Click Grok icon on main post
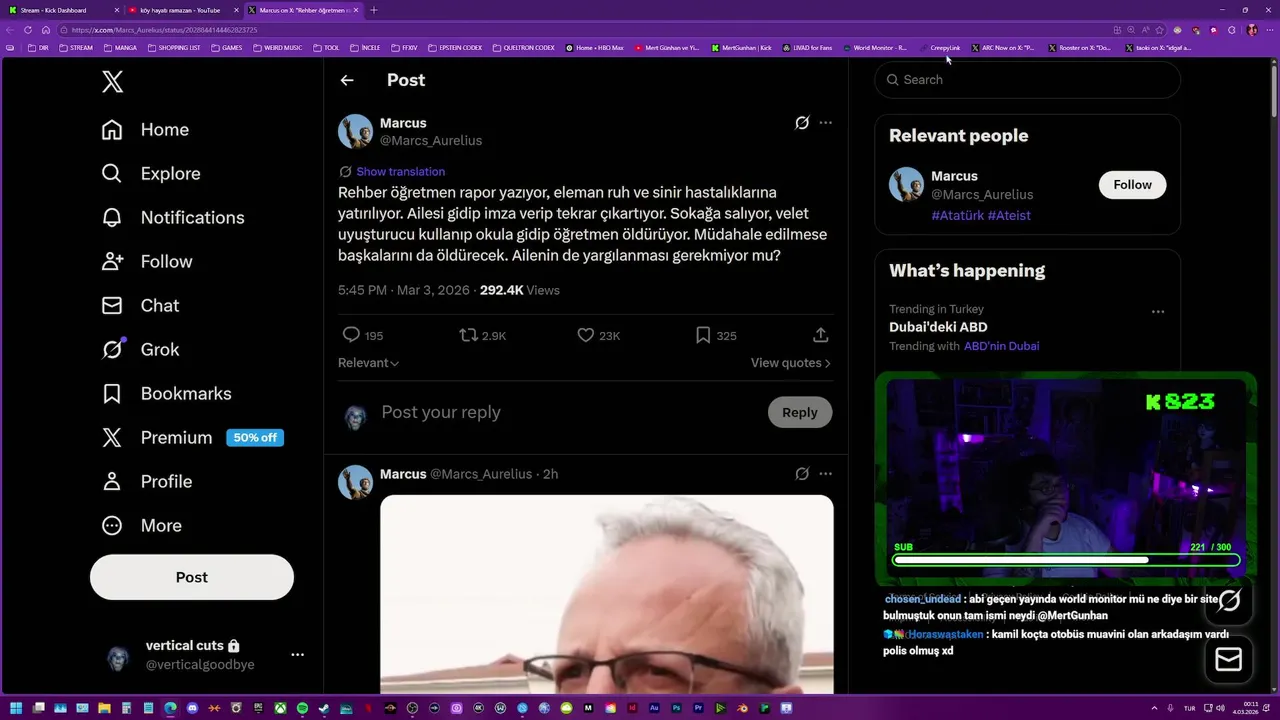This screenshot has height=720, width=1280. [802, 123]
